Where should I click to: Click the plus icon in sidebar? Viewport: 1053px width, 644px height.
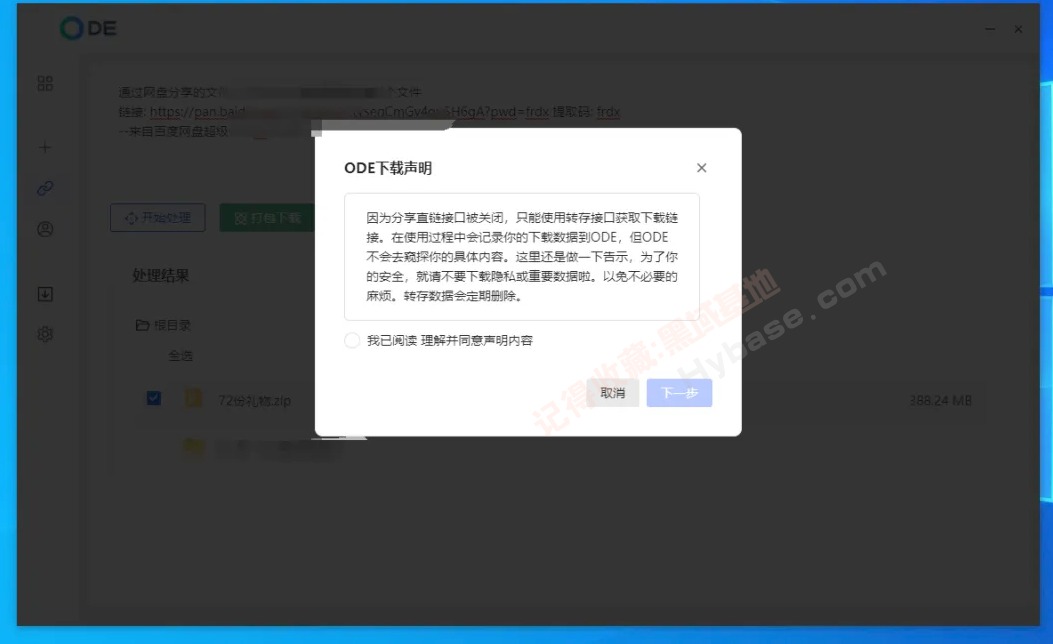45,147
